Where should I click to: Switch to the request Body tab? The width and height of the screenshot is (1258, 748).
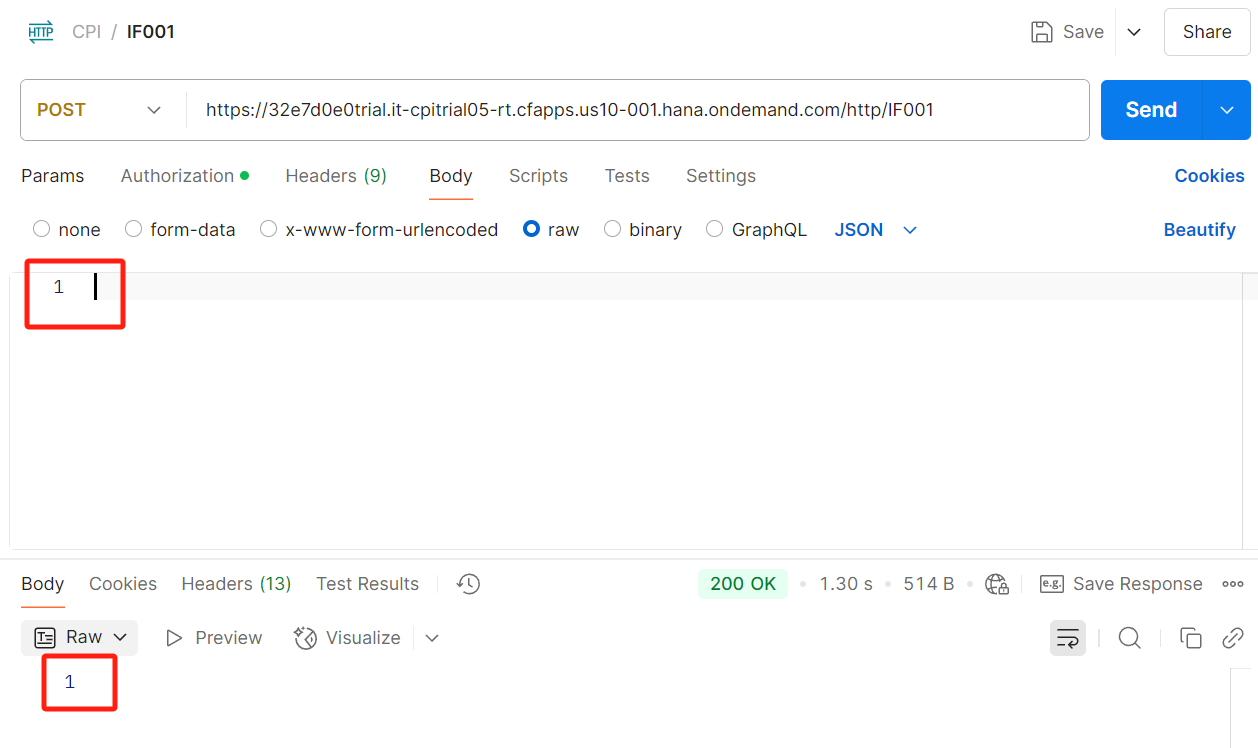point(451,176)
